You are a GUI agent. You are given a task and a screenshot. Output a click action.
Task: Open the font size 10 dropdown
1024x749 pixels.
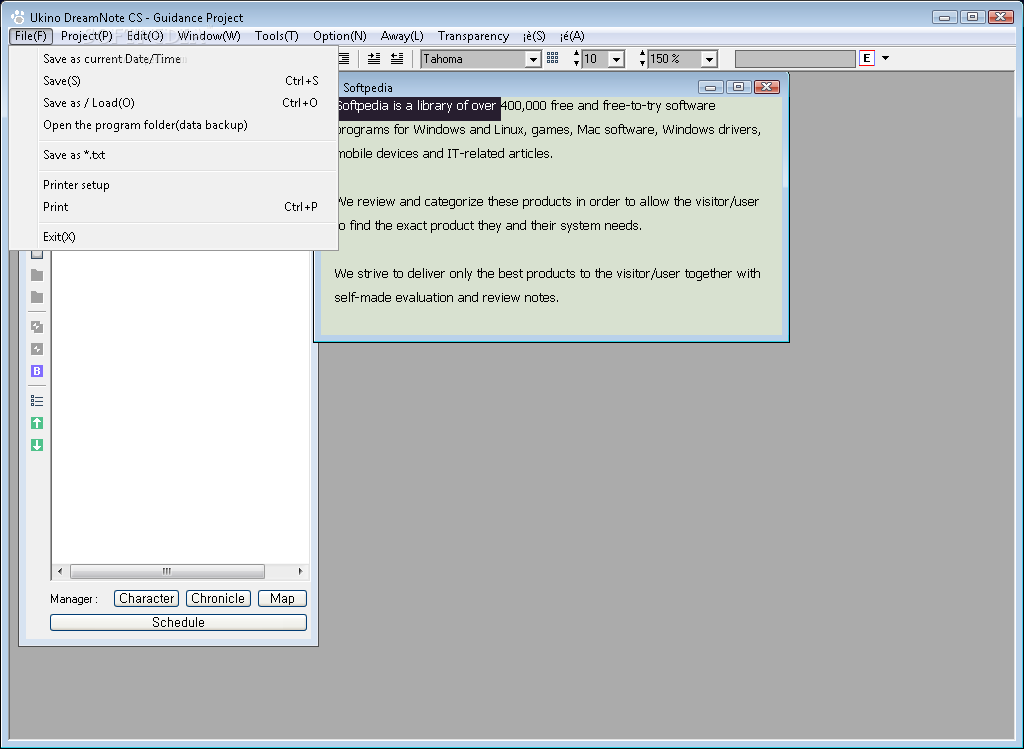click(x=616, y=59)
